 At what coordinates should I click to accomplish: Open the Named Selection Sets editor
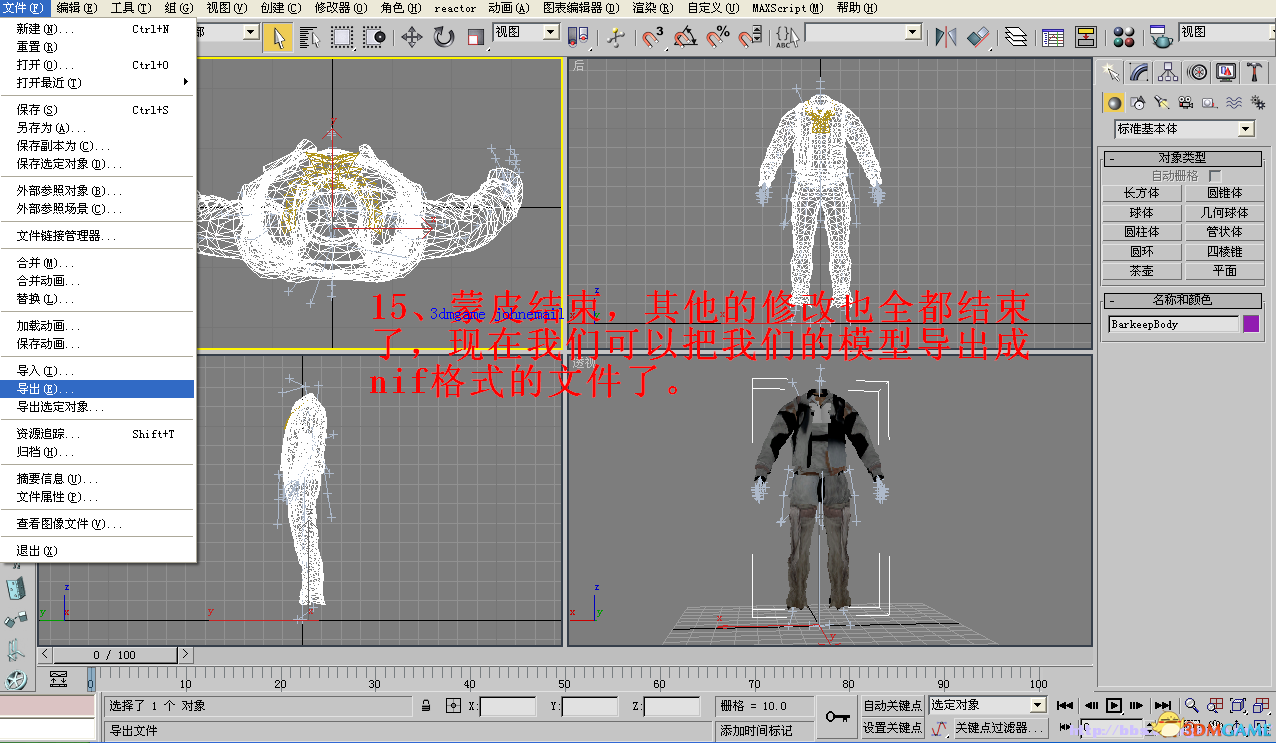pos(787,38)
